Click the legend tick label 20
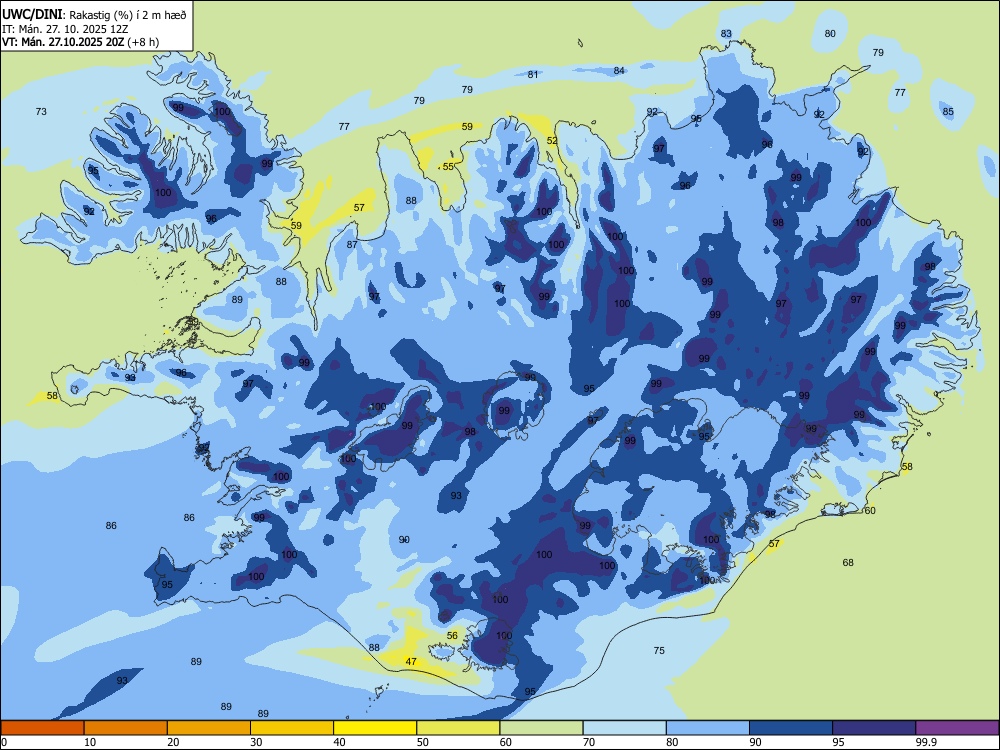Screen dimensions: 1000x750 [173, 742]
